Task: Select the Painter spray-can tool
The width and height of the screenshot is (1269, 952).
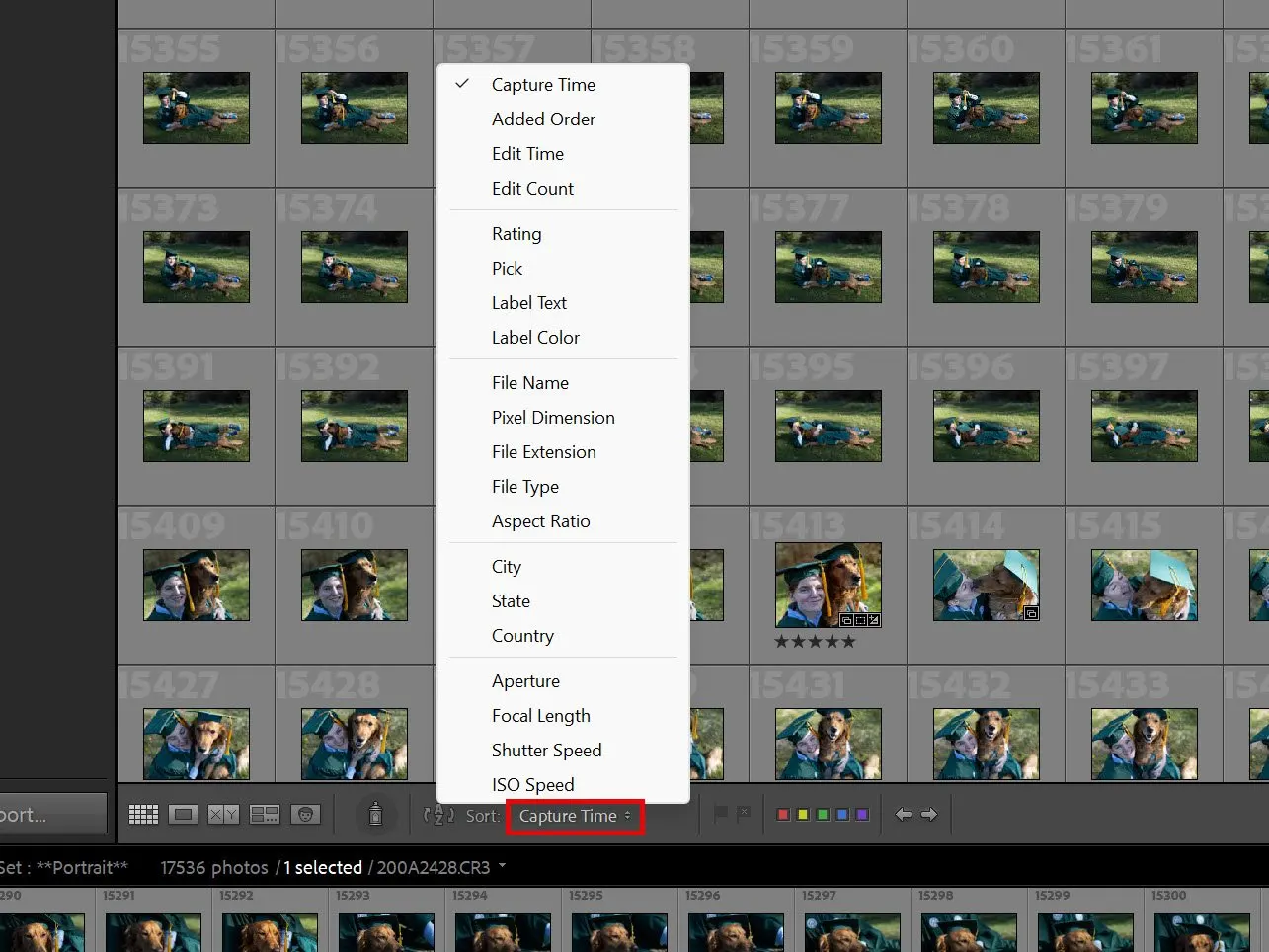Action: 376,814
